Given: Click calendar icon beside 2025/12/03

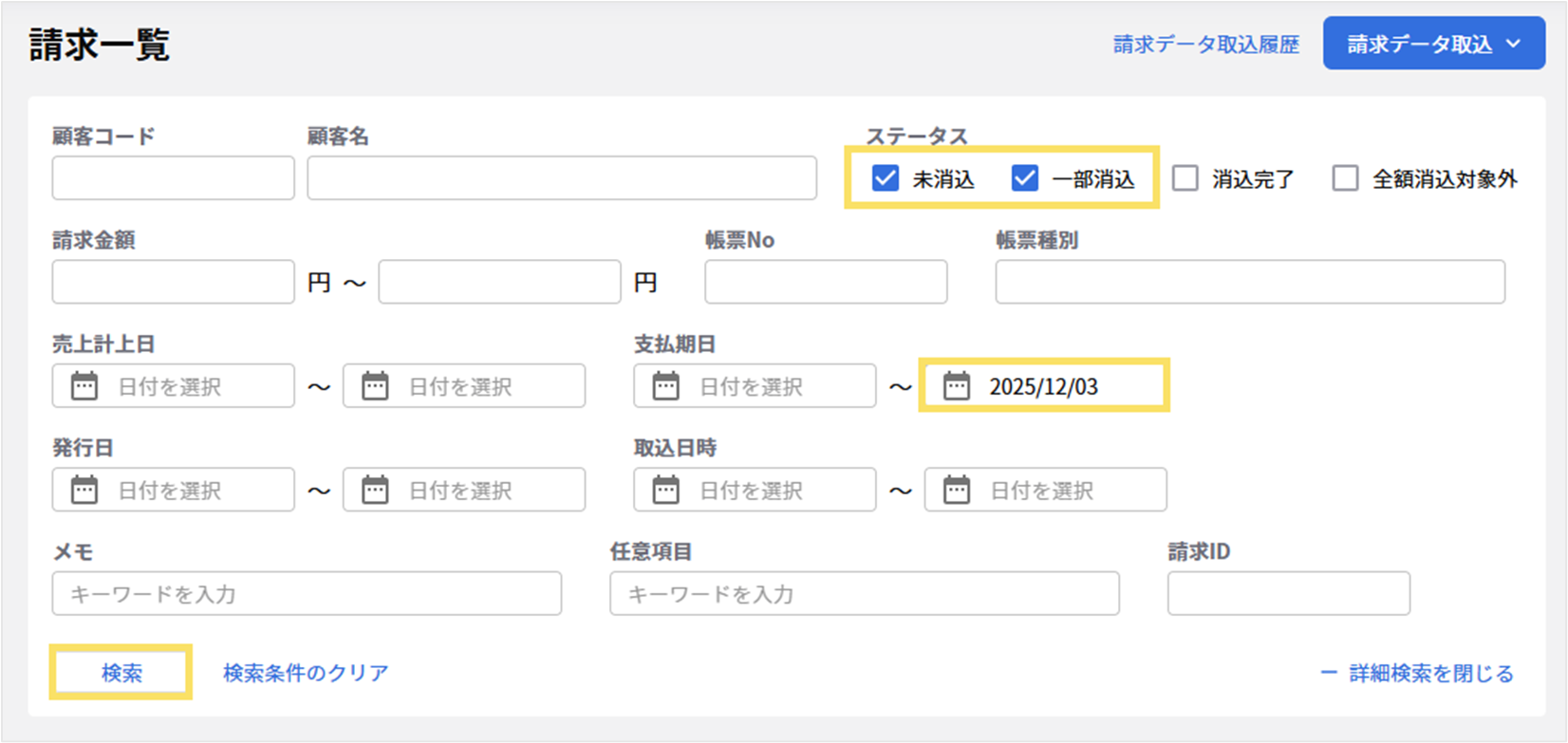Looking at the screenshot, I should click(x=957, y=386).
